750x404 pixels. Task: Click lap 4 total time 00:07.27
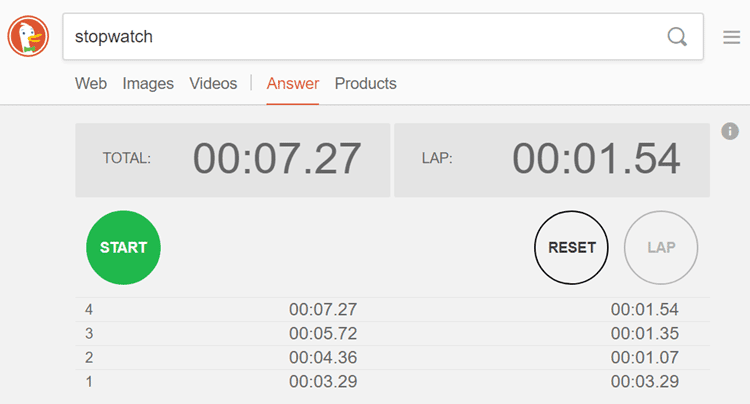click(323, 310)
